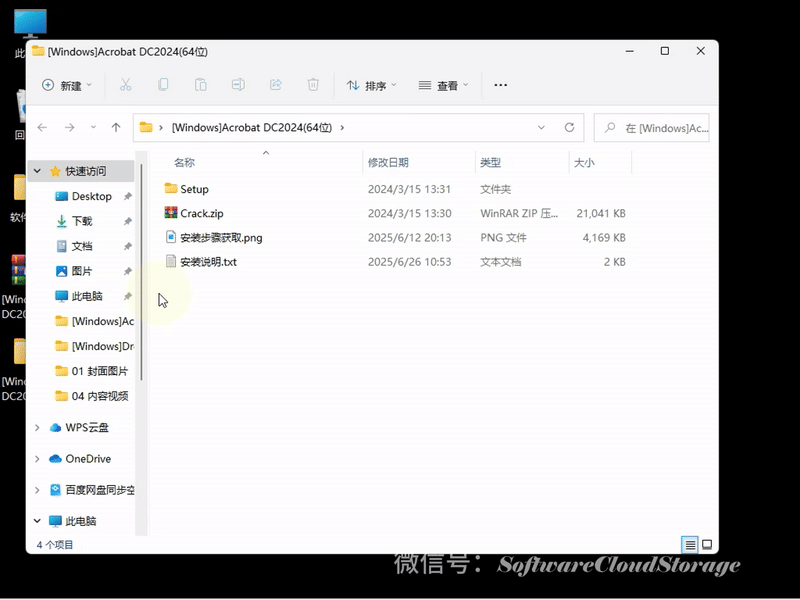This screenshot has height=600, width=800.
Task: Switch to large thumbnail view in status bar
Action: point(707,545)
